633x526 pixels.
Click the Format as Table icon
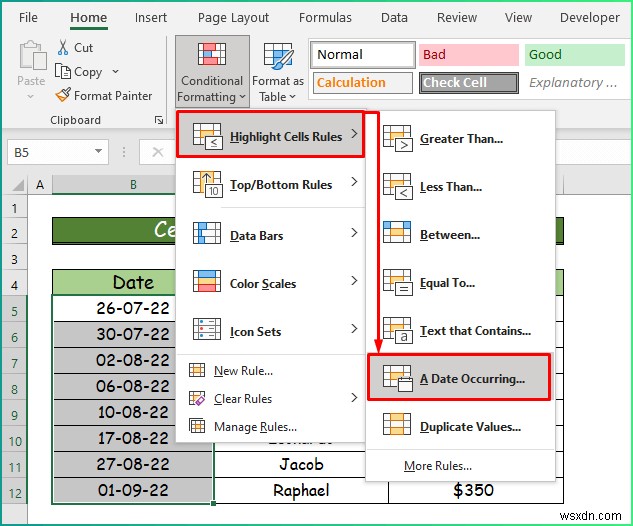click(278, 55)
